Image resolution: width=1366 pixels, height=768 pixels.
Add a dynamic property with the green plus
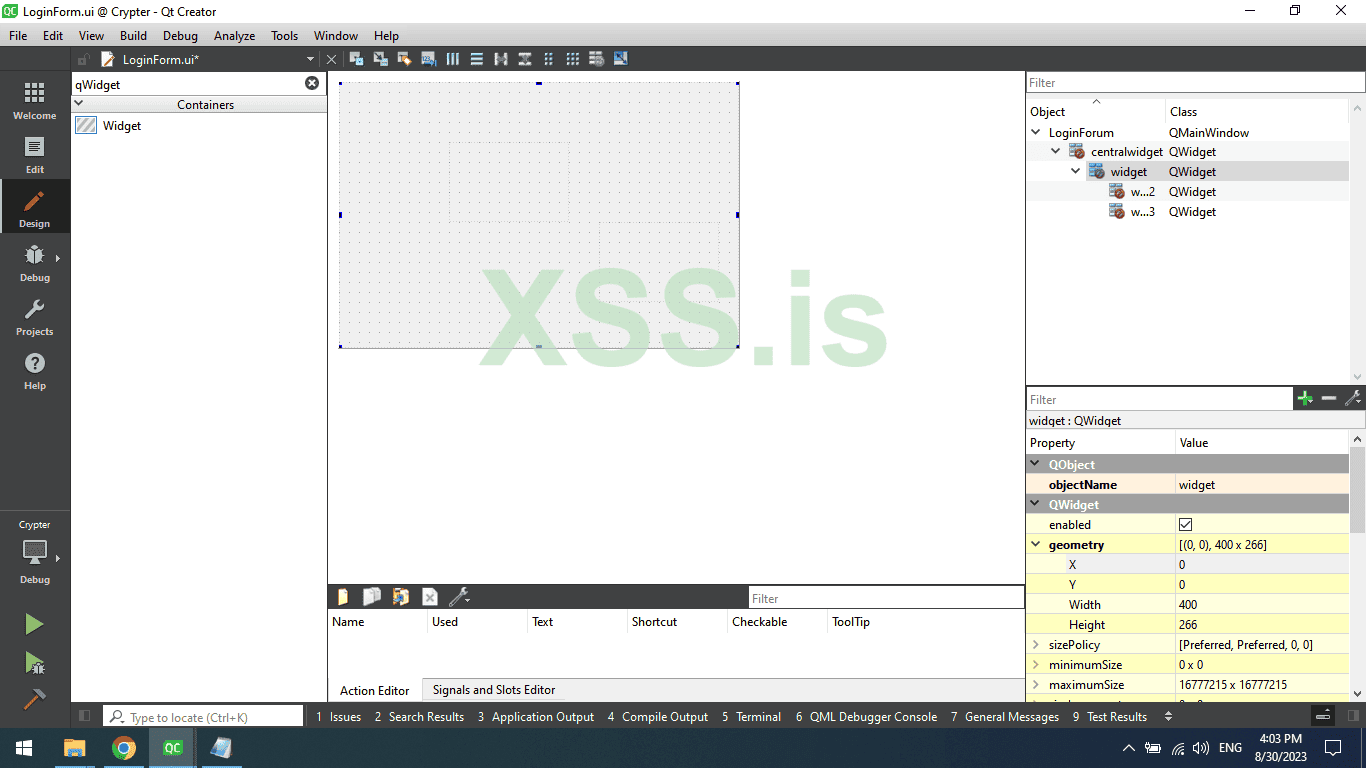pos(1305,398)
